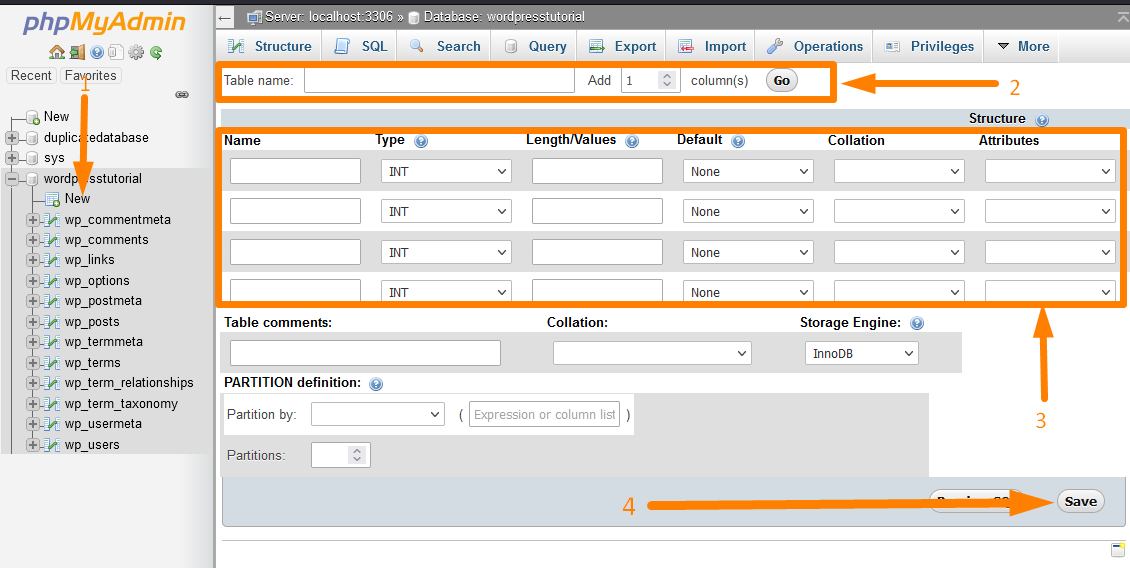
Task: Expand the sys database node
Action: click(x=12, y=158)
